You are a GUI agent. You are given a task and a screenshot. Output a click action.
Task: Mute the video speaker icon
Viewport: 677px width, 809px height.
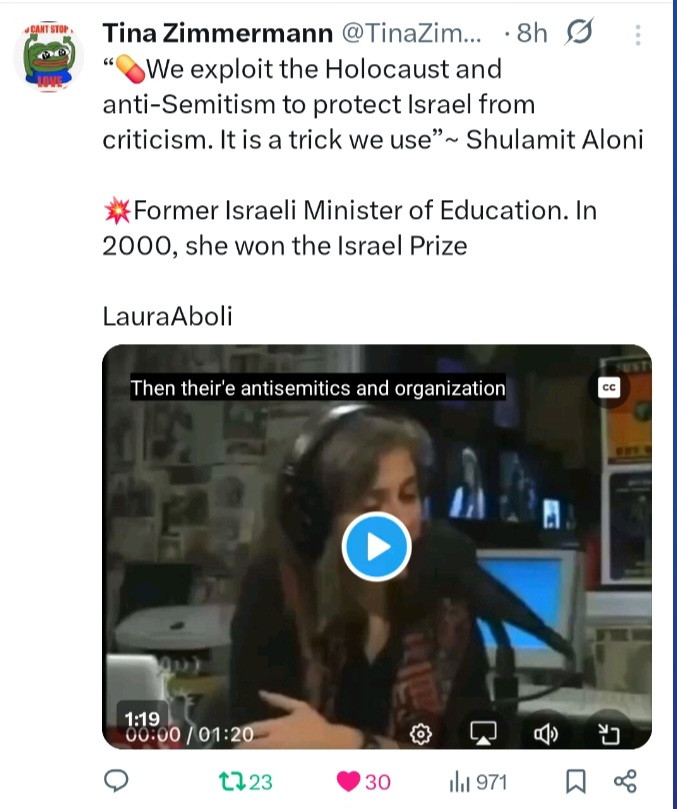[x=545, y=733]
